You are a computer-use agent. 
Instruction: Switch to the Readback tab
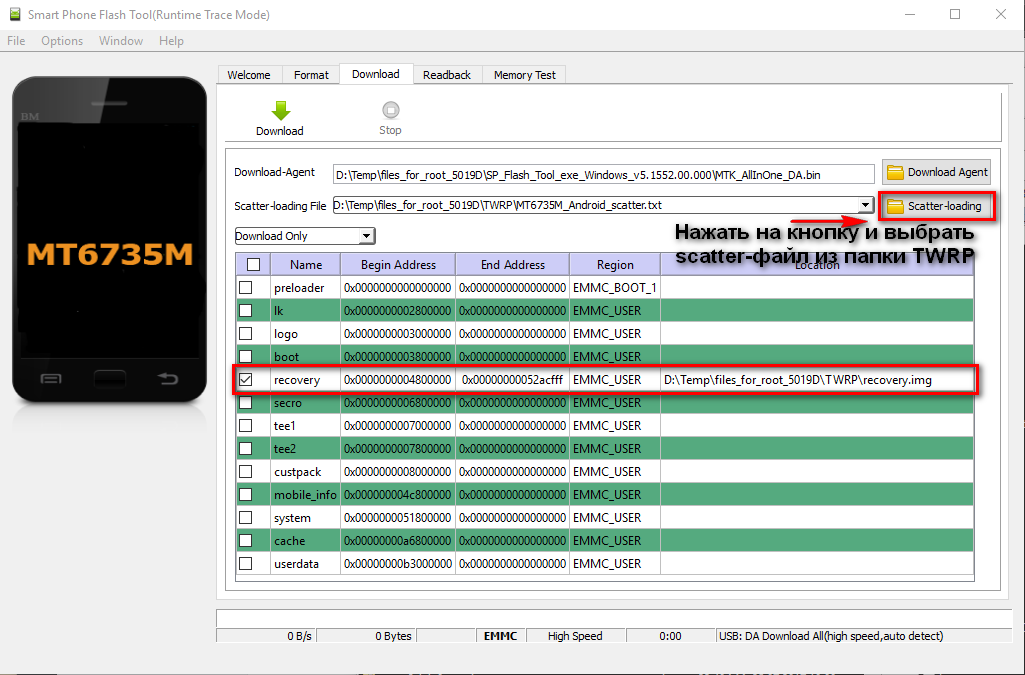coord(447,75)
